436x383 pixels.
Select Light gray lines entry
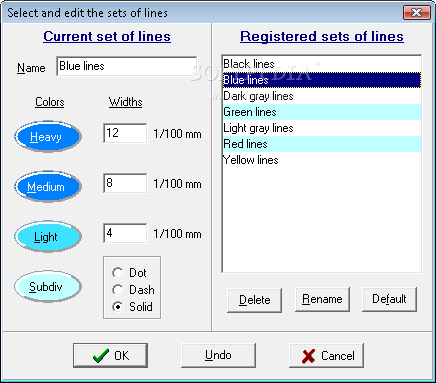pos(322,128)
